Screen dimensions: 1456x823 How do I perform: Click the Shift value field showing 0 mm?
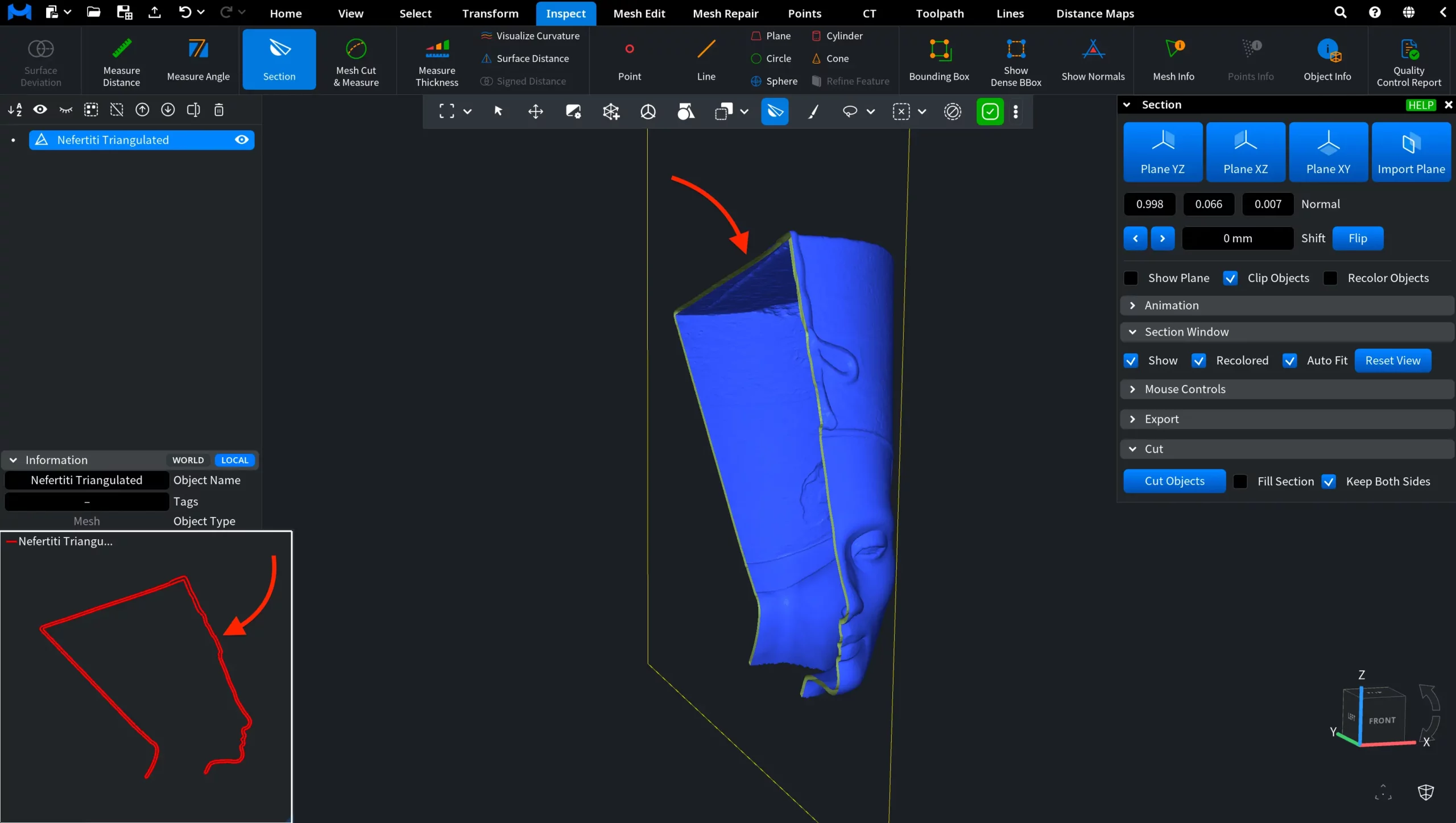click(1238, 238)
